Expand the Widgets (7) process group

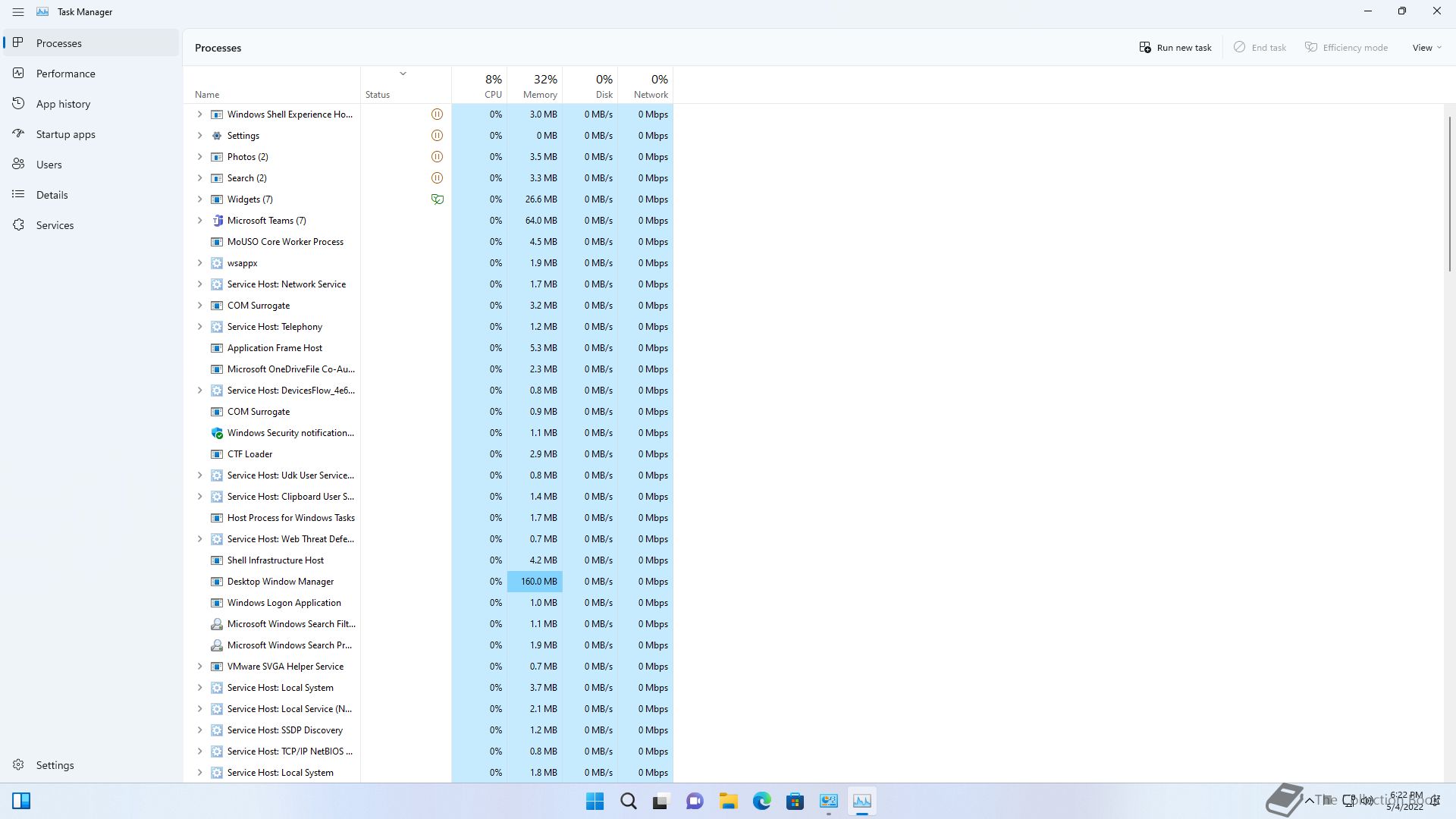click(x=199, y=199)
